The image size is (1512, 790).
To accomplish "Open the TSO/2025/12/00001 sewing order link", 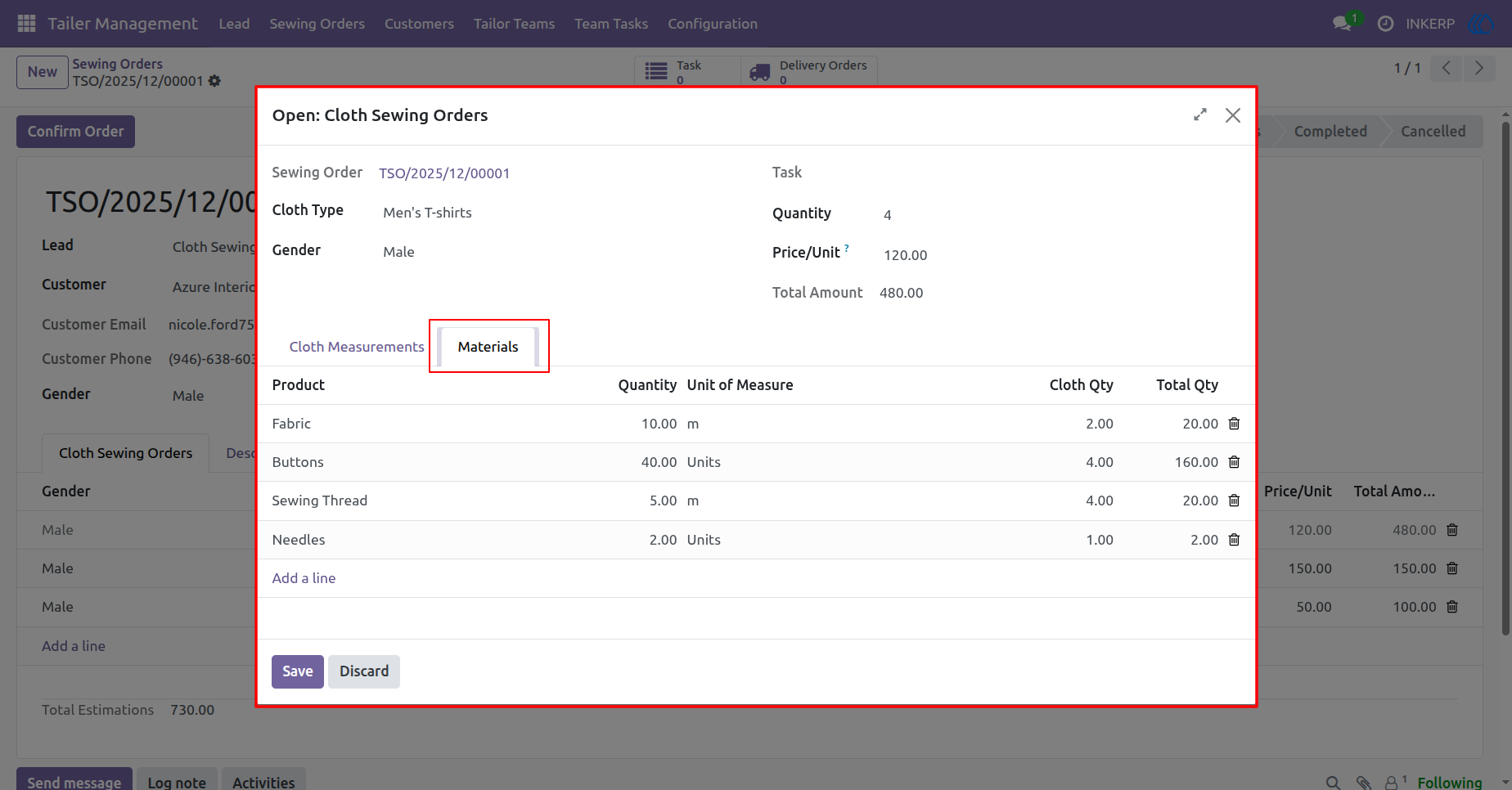I will (444, 173).
